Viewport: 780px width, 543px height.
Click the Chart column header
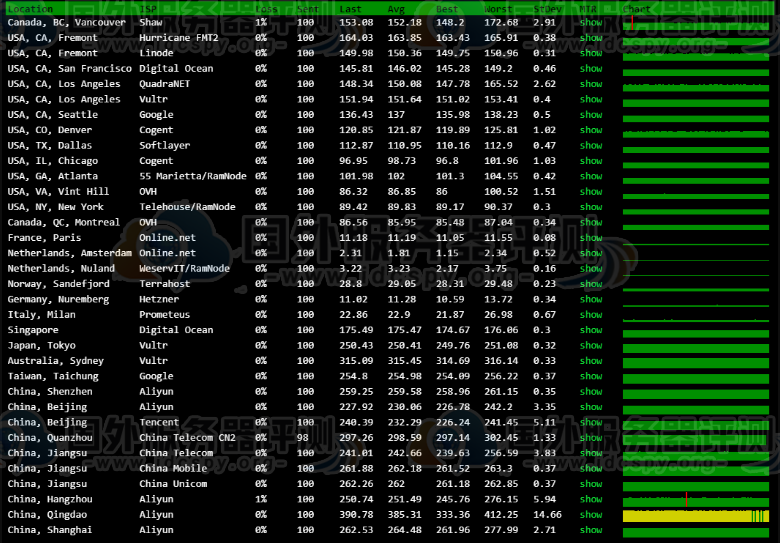636,9
